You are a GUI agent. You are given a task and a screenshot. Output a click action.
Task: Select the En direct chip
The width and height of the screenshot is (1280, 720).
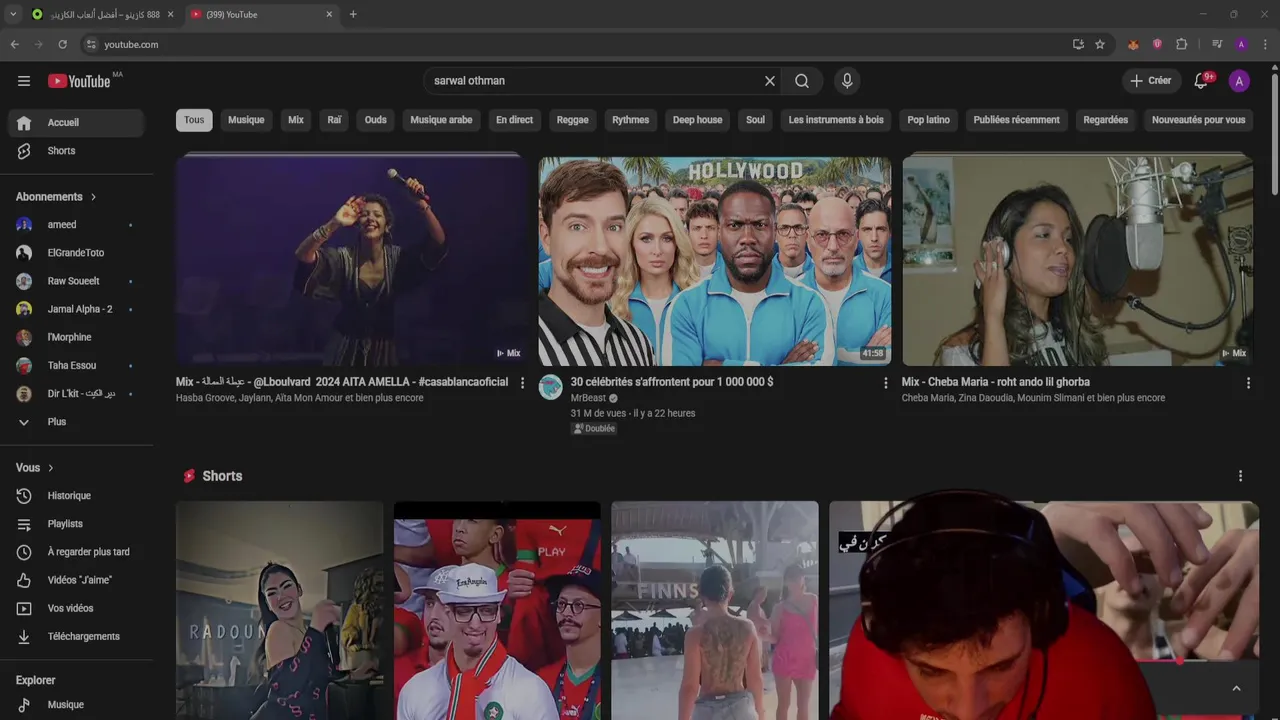515,120
